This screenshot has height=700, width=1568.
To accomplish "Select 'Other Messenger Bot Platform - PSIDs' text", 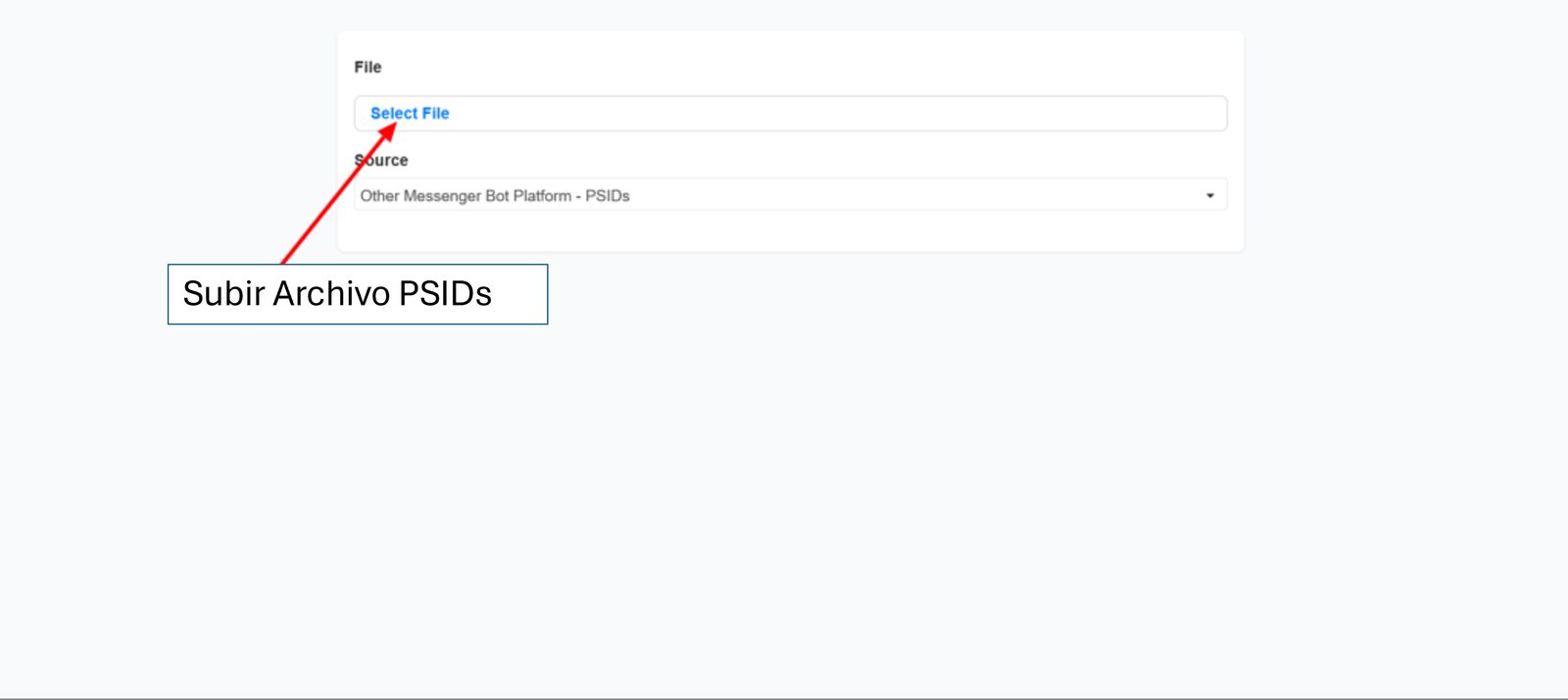I will (x=494, y=195).
